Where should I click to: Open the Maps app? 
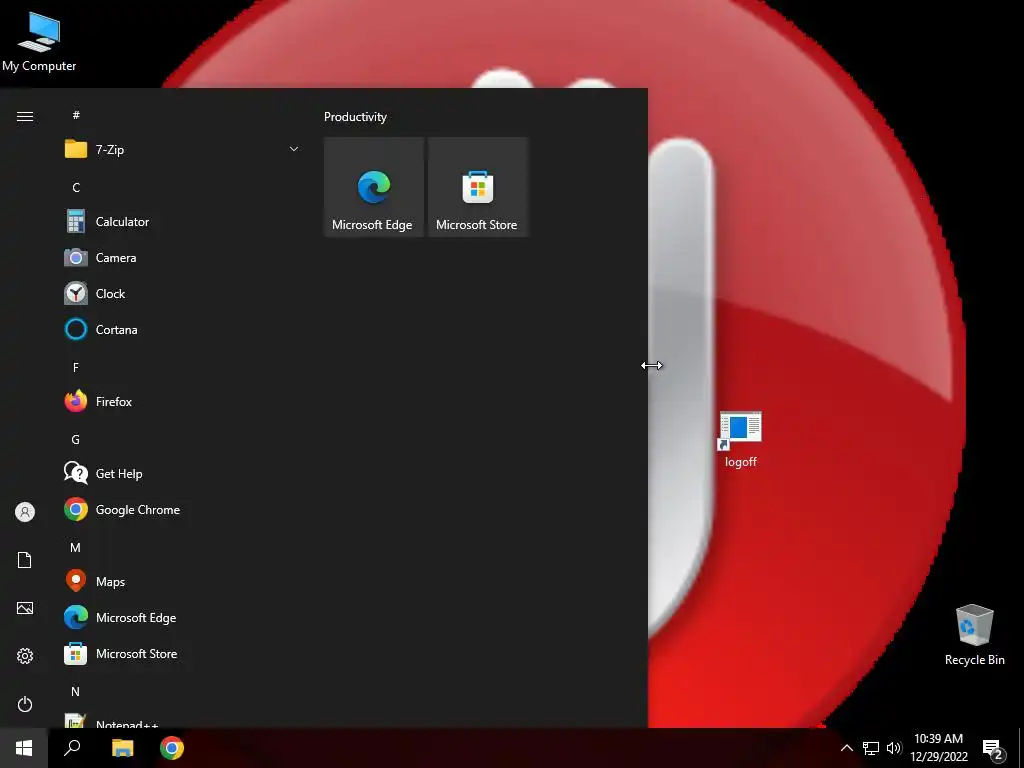(x=183, y=581)
